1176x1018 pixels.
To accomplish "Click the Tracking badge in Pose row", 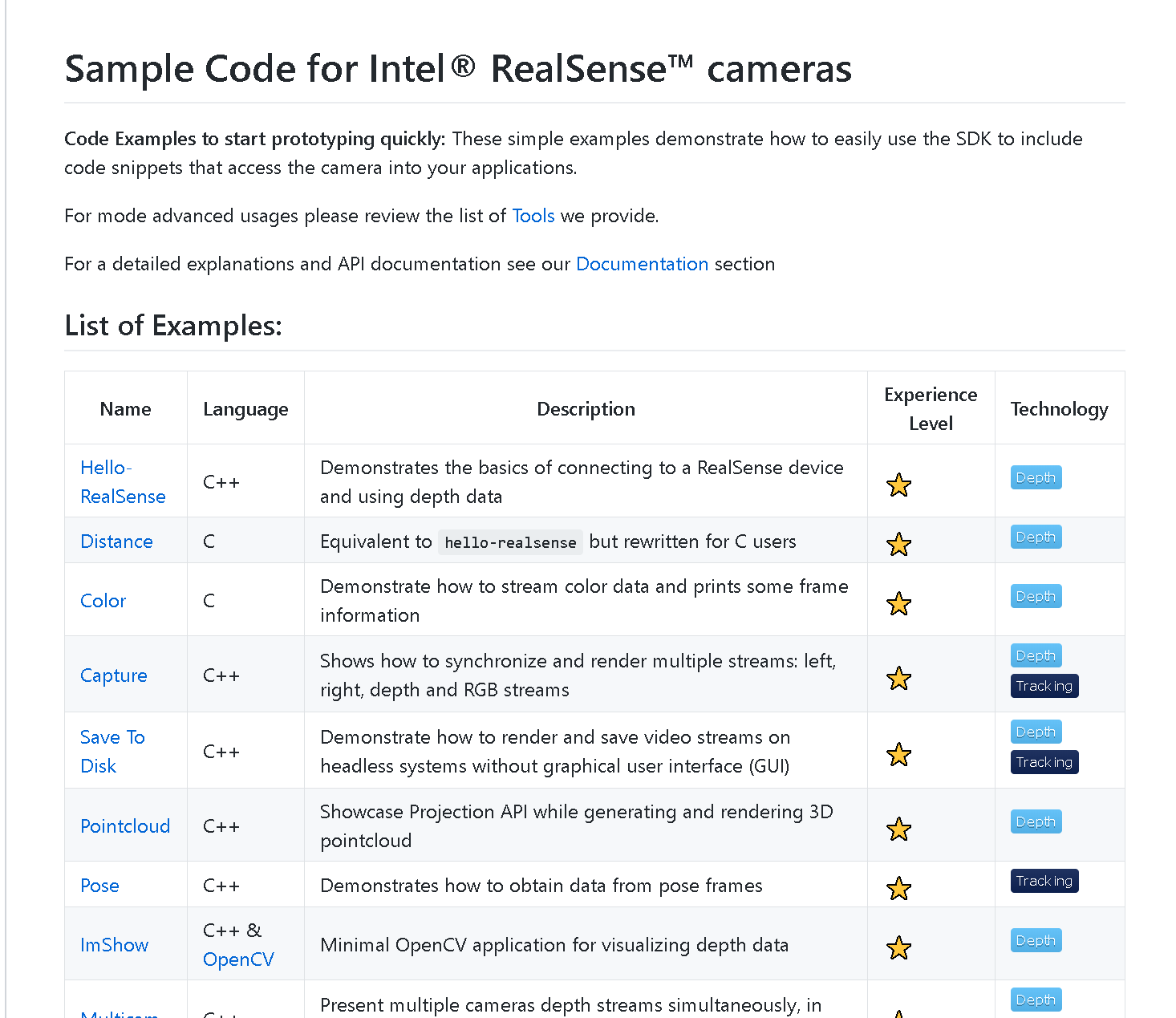I will pyautogui.click(x=1044, y=881).
